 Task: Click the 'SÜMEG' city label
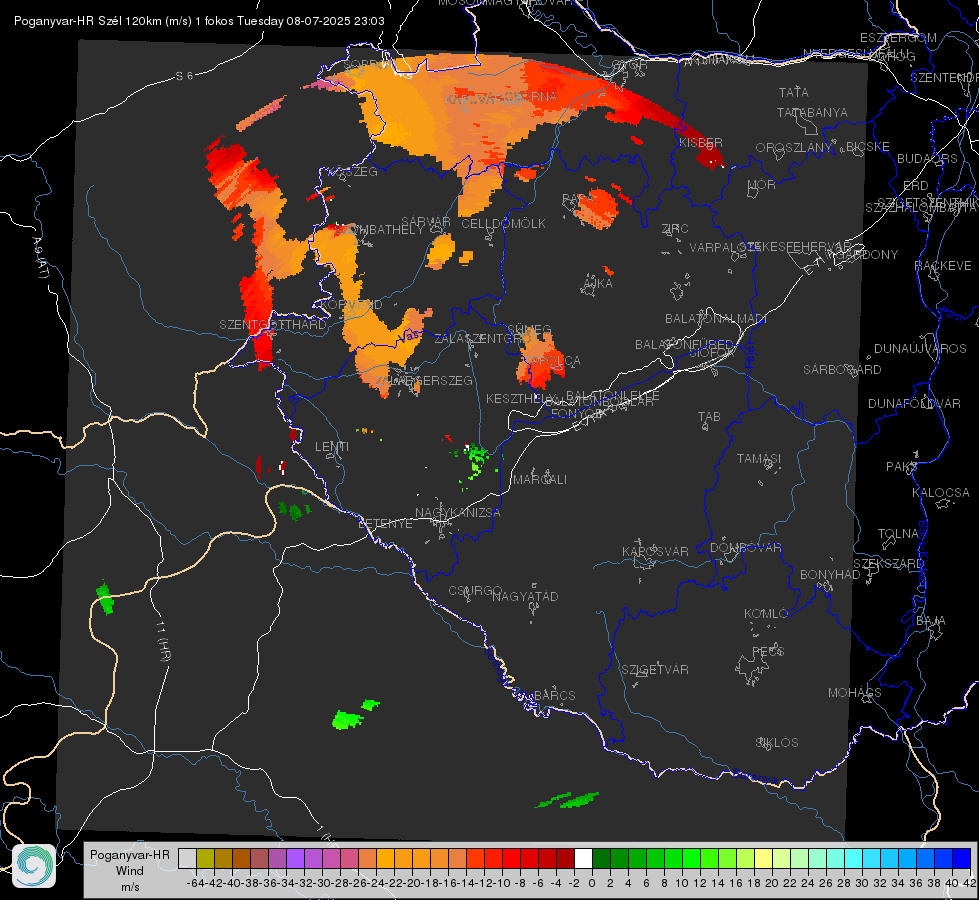coord(529,329)
